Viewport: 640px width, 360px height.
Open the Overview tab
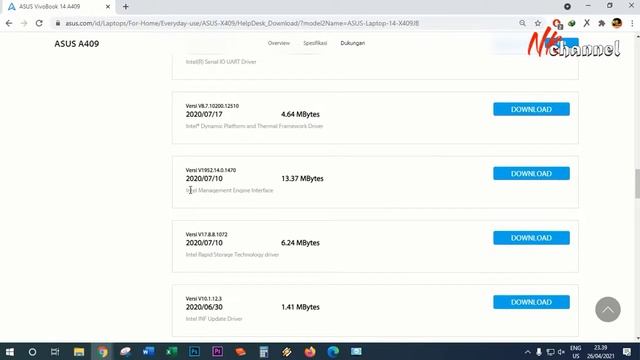279,43
